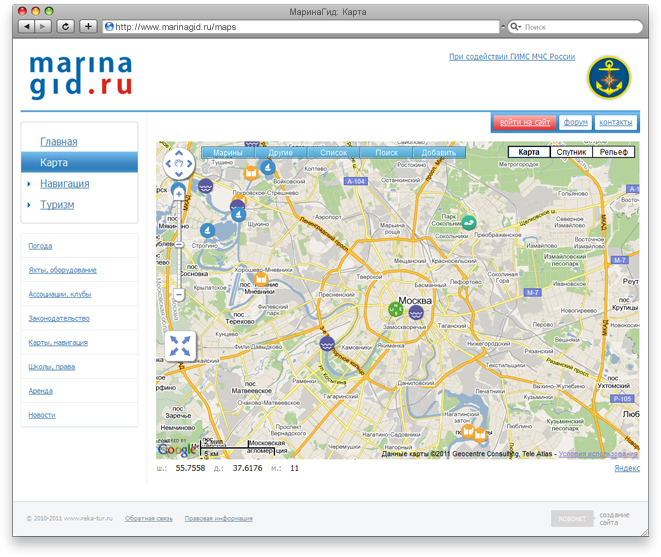Pan the map up with the arrow
The height and width of the screenshot is (557, 661).
point(179,153)
